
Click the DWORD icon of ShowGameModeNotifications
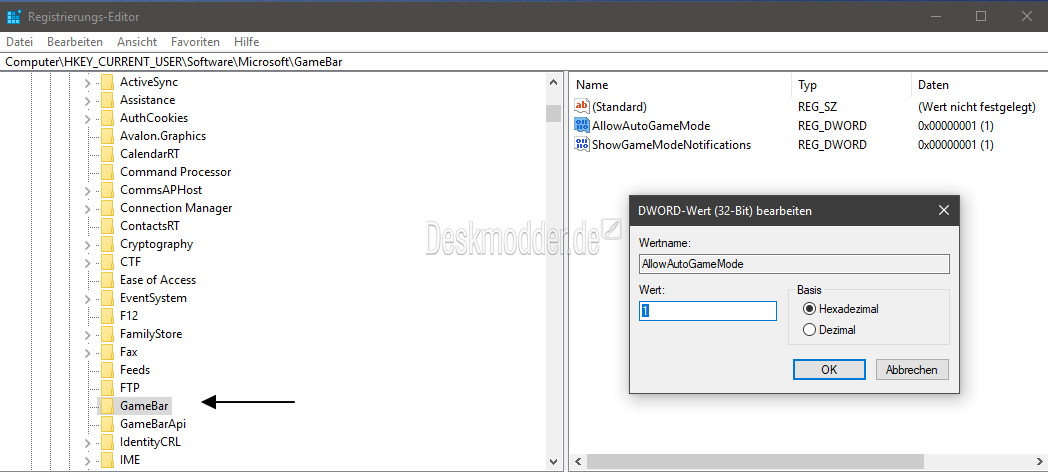[581, 144]
